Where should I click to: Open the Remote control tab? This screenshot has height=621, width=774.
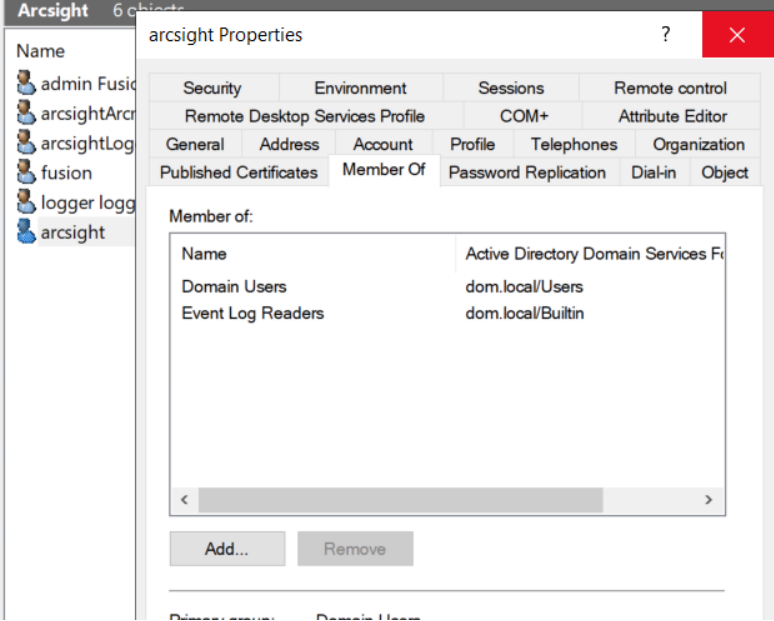[670, 88]
